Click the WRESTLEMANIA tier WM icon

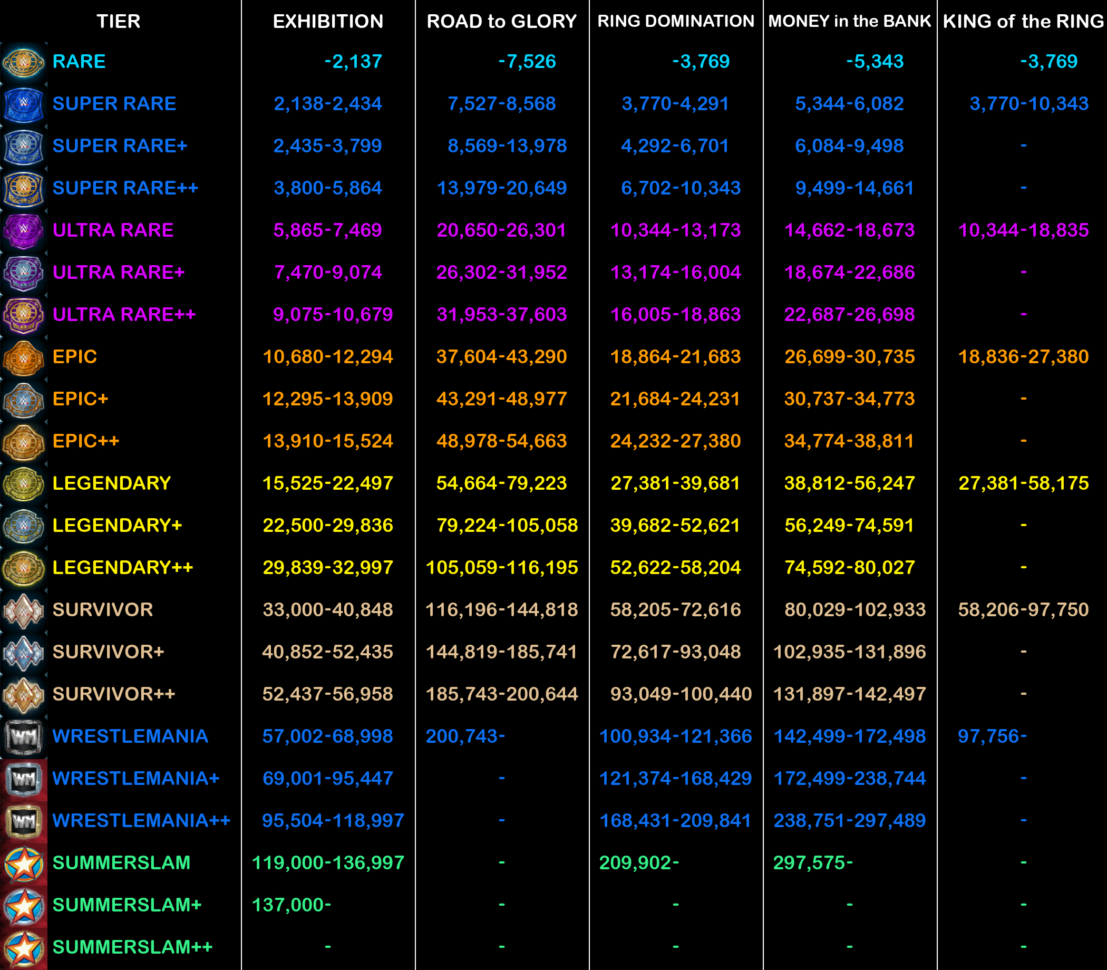(x=23, y=737)
